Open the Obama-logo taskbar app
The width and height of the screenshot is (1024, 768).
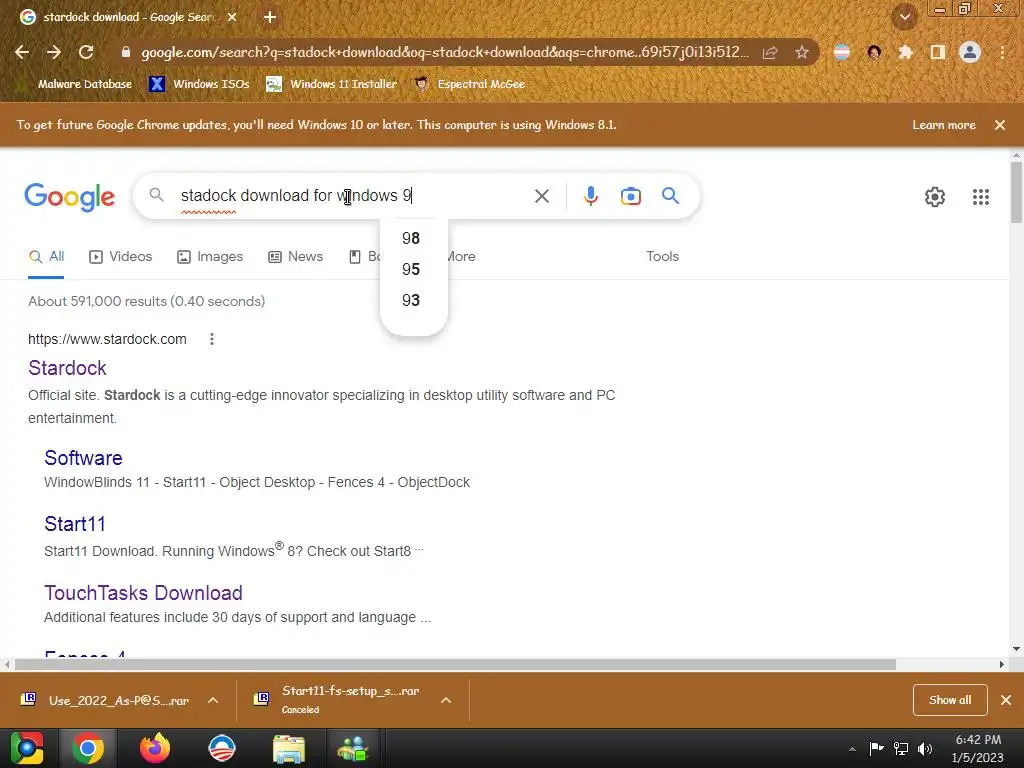[x=222, y=748]
